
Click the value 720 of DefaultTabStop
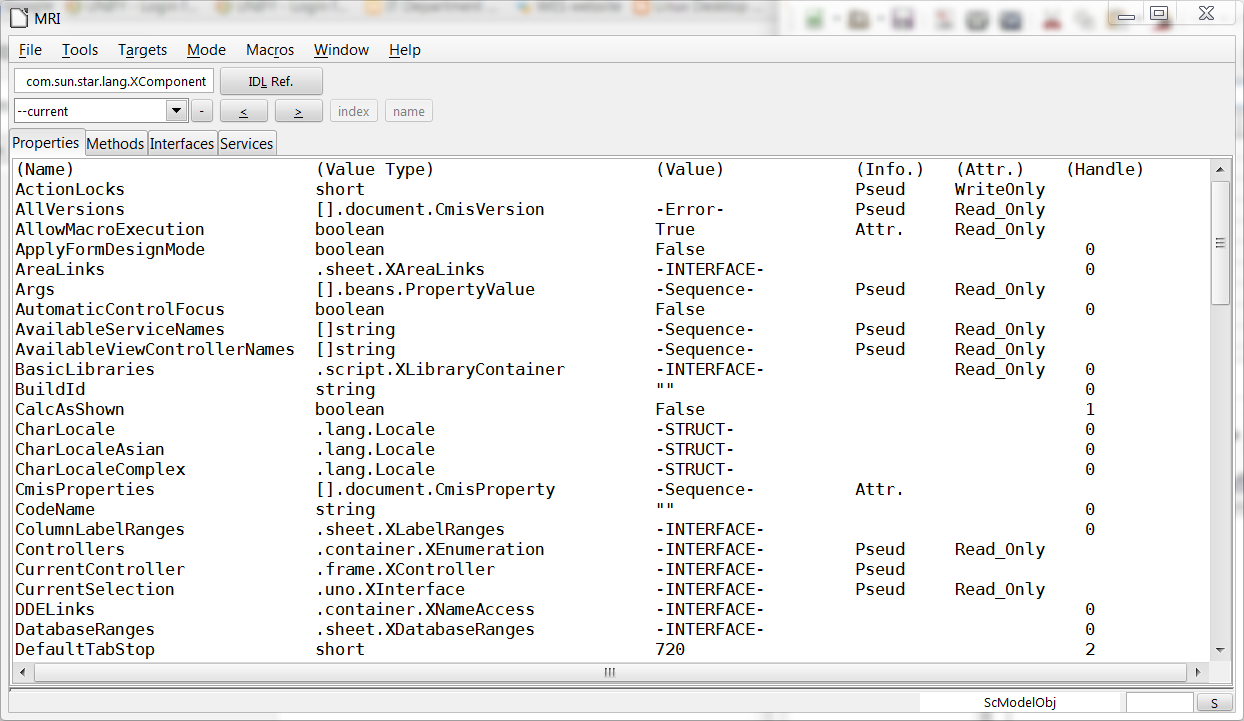click(x=670, y=649)
